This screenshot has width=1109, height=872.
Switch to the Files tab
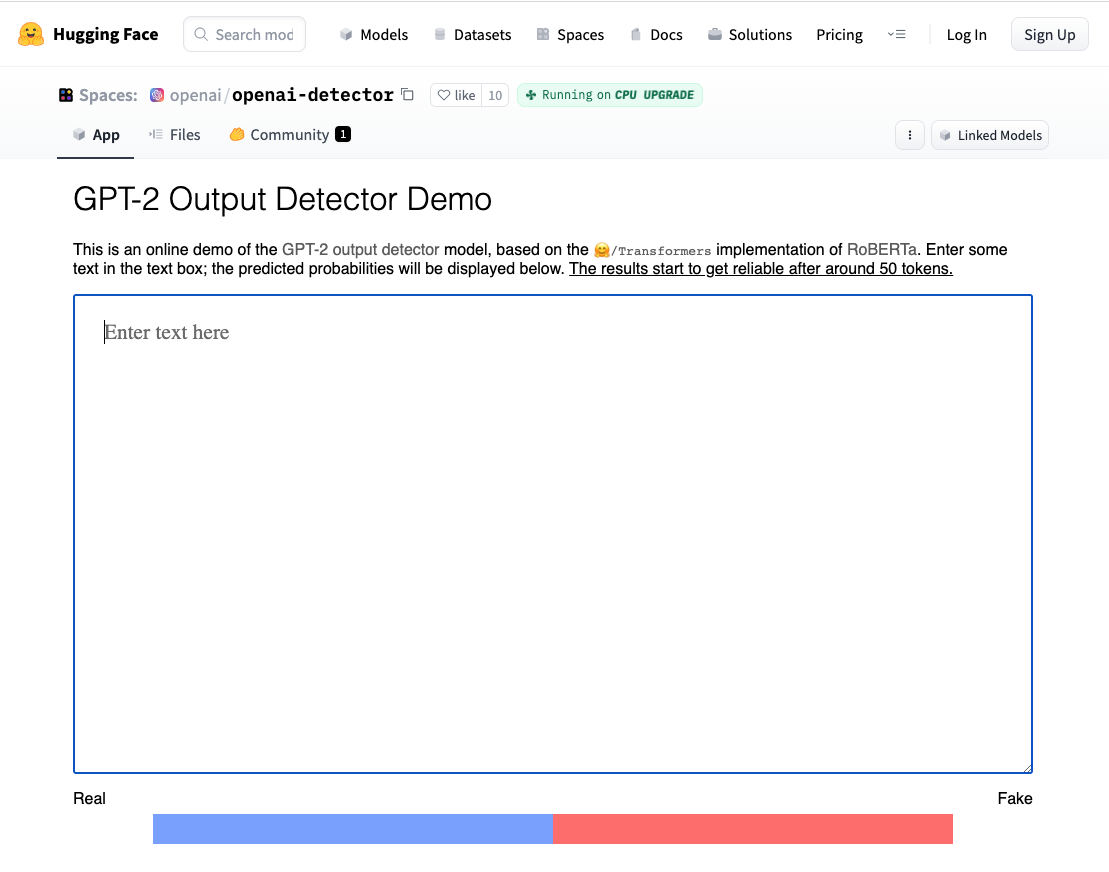point(175,134)
